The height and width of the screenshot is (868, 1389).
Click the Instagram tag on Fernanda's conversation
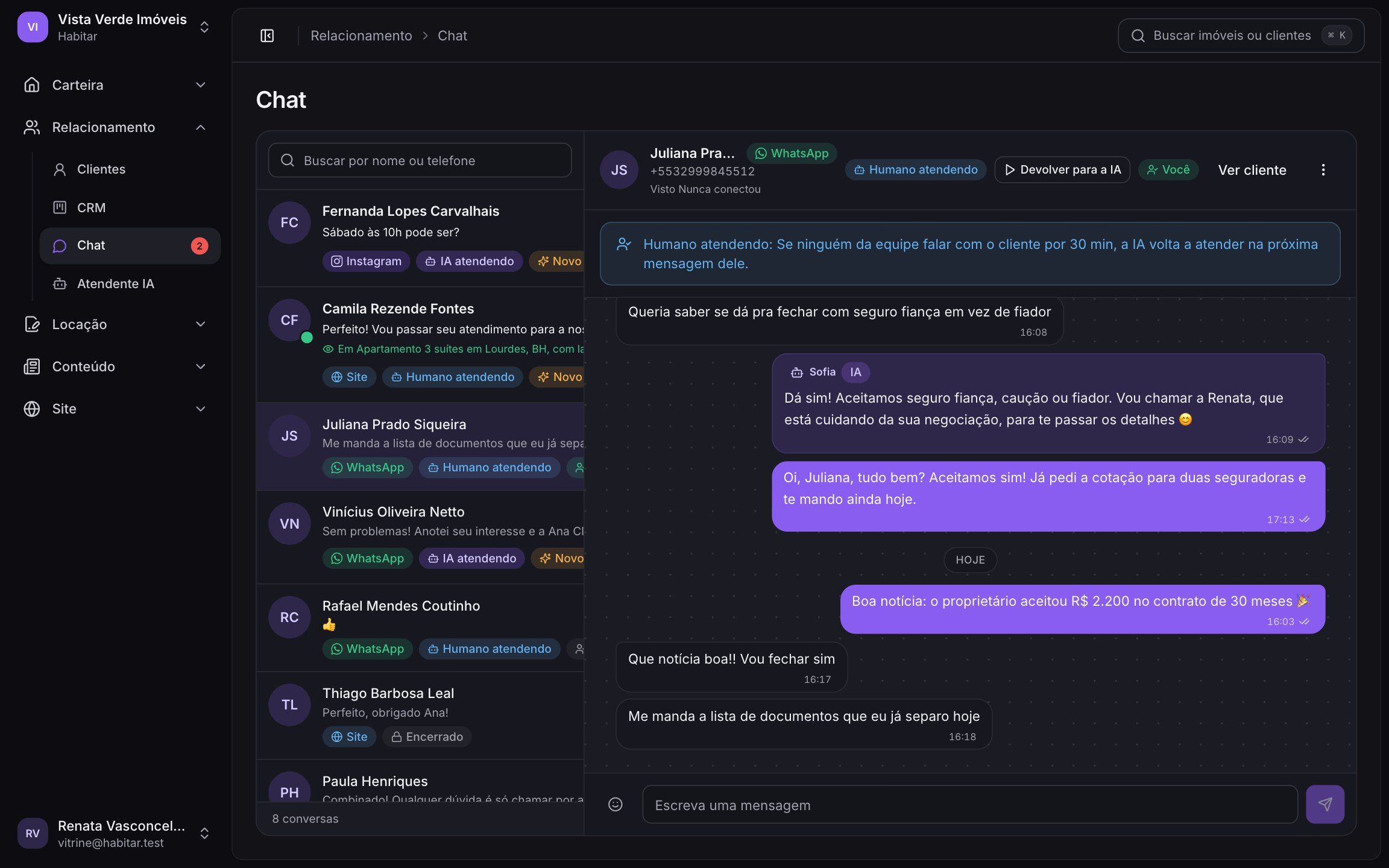[x=366, y=261]
